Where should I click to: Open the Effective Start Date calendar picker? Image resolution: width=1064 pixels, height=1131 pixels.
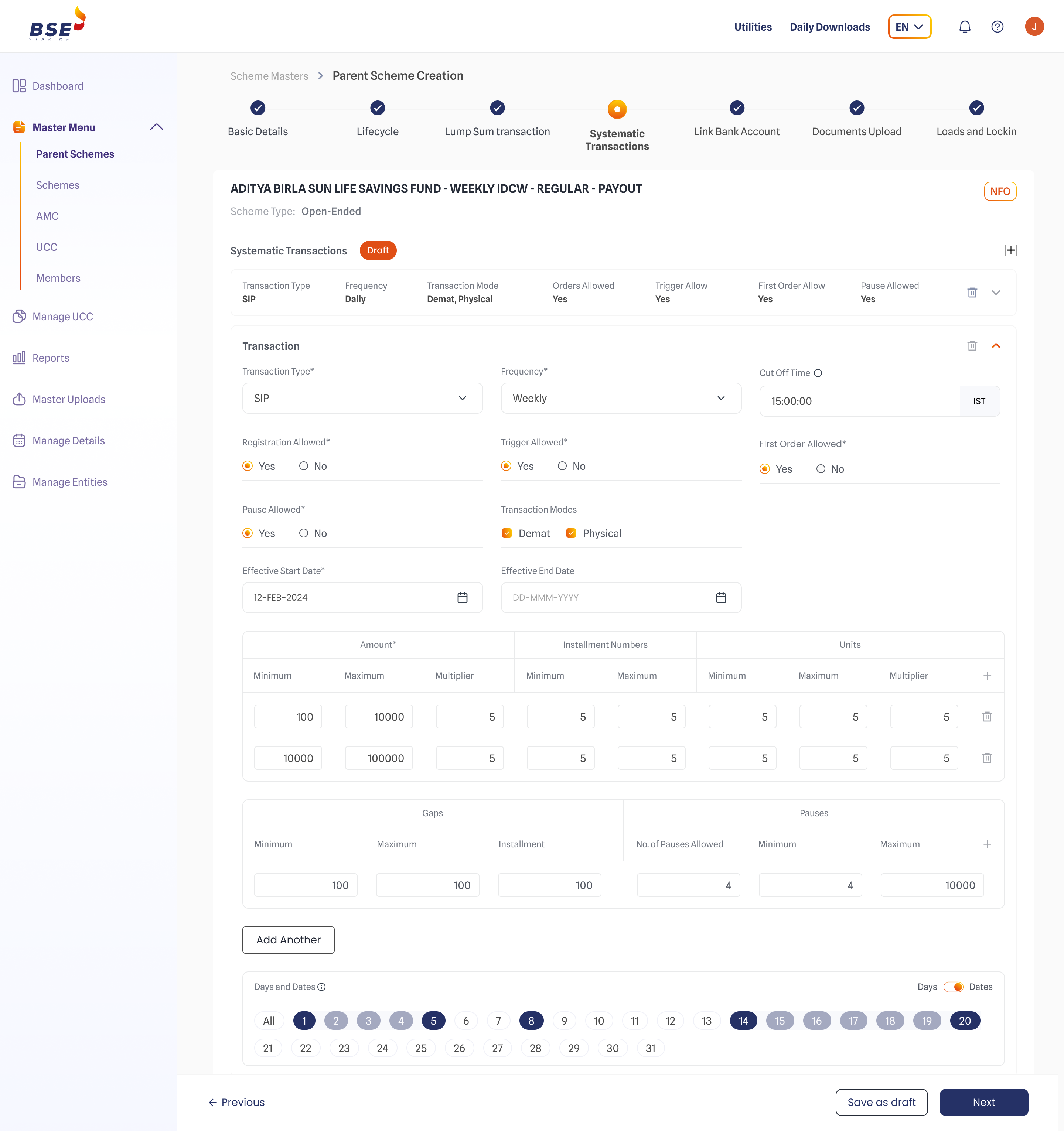462,597
